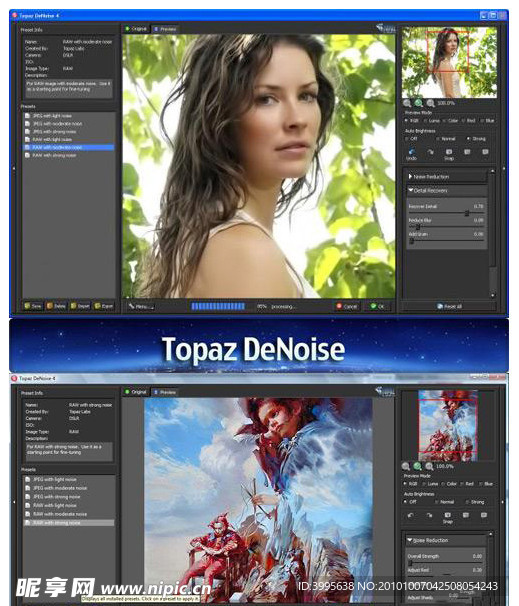The width and height of the screenshot is (519, 606).
Task: Switch to the Preview tab in painting window
Action: pyautogui.click(x=165, y=392)
